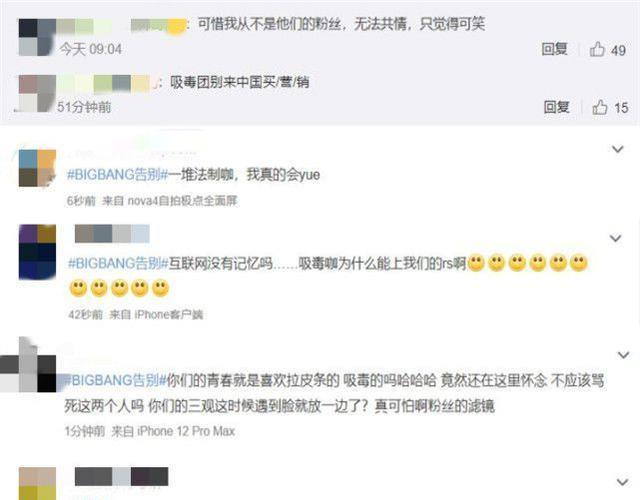Viewport: 640px width, 500px height.
Task: Open #BIGBANG告别# hashtag in 你们的青春 post
Action: [x=115, y=381]
